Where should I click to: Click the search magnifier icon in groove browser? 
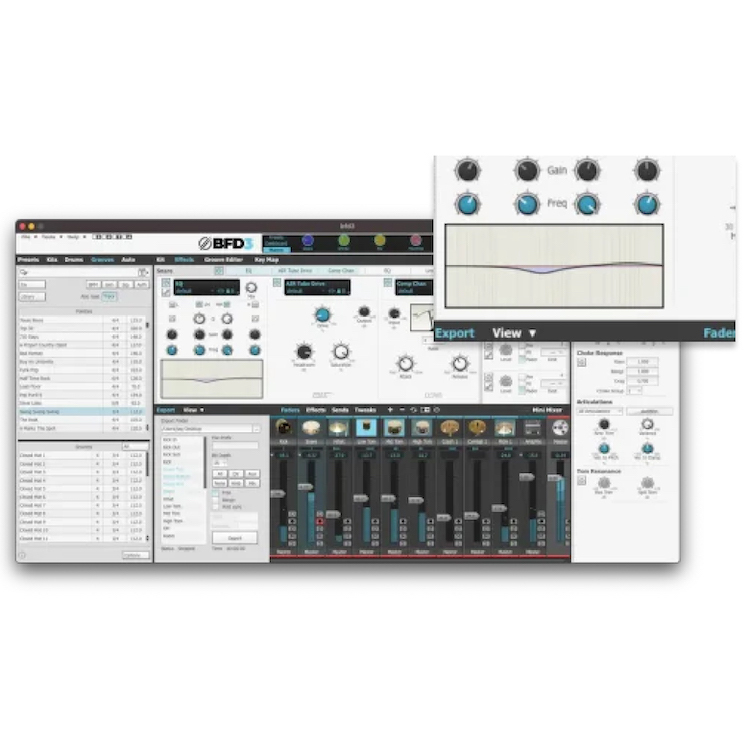pos(23,272)
